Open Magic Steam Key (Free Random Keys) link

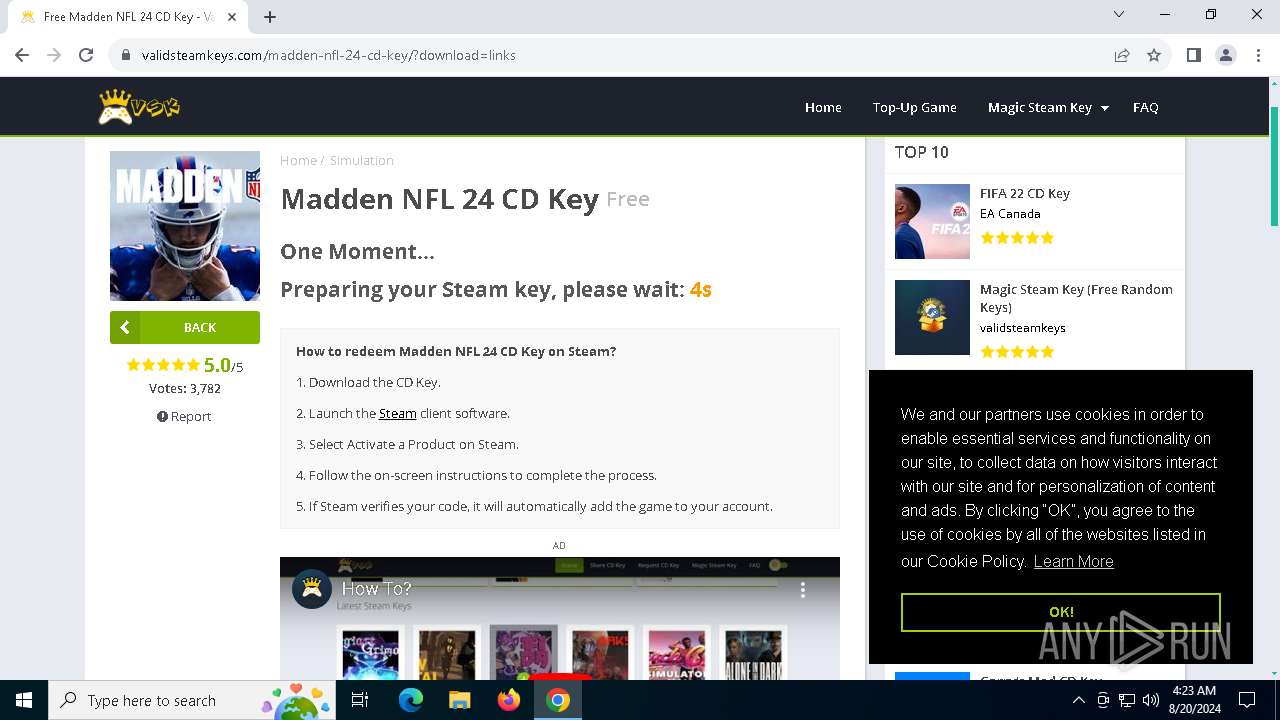click(x=1076, y=298)
